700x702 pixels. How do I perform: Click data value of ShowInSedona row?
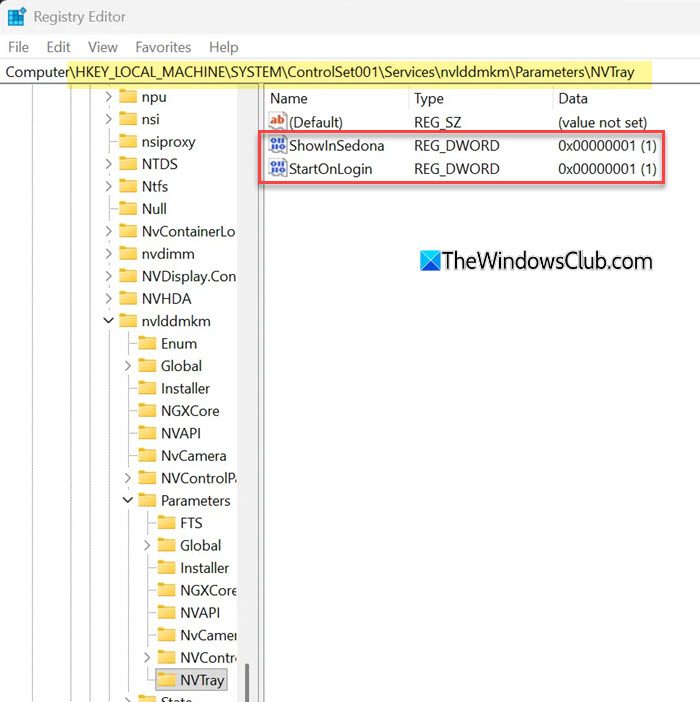point(607,146)
